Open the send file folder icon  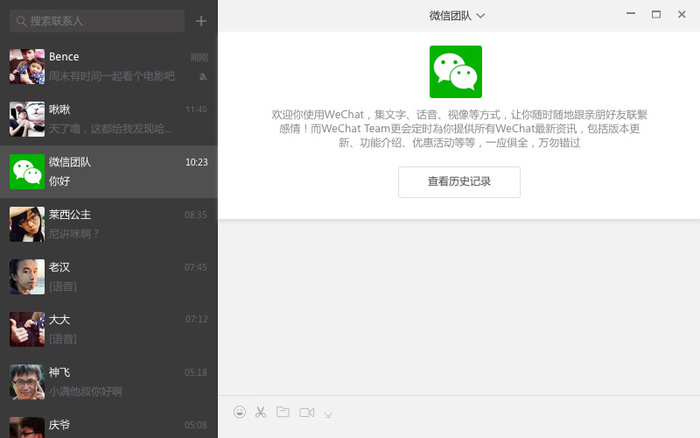283,412
